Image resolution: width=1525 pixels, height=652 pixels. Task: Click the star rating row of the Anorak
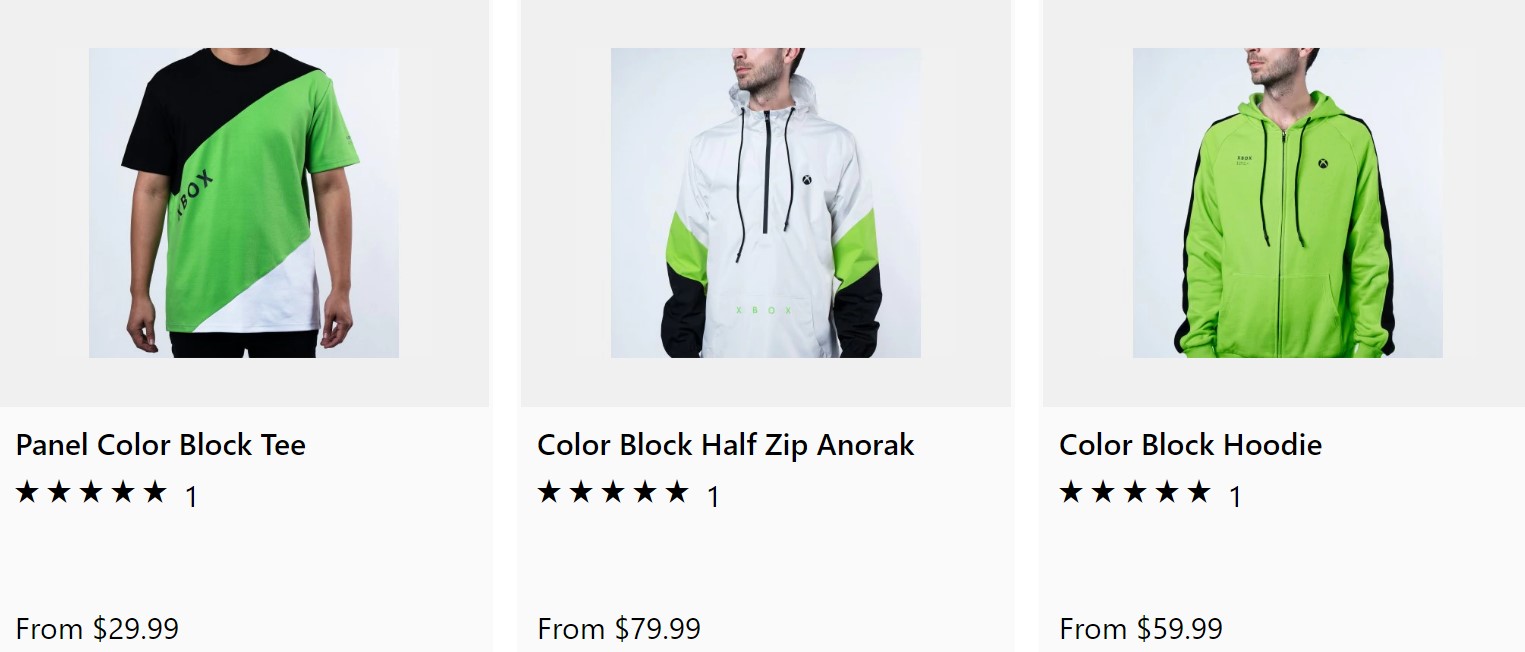[x=613, y=492]
